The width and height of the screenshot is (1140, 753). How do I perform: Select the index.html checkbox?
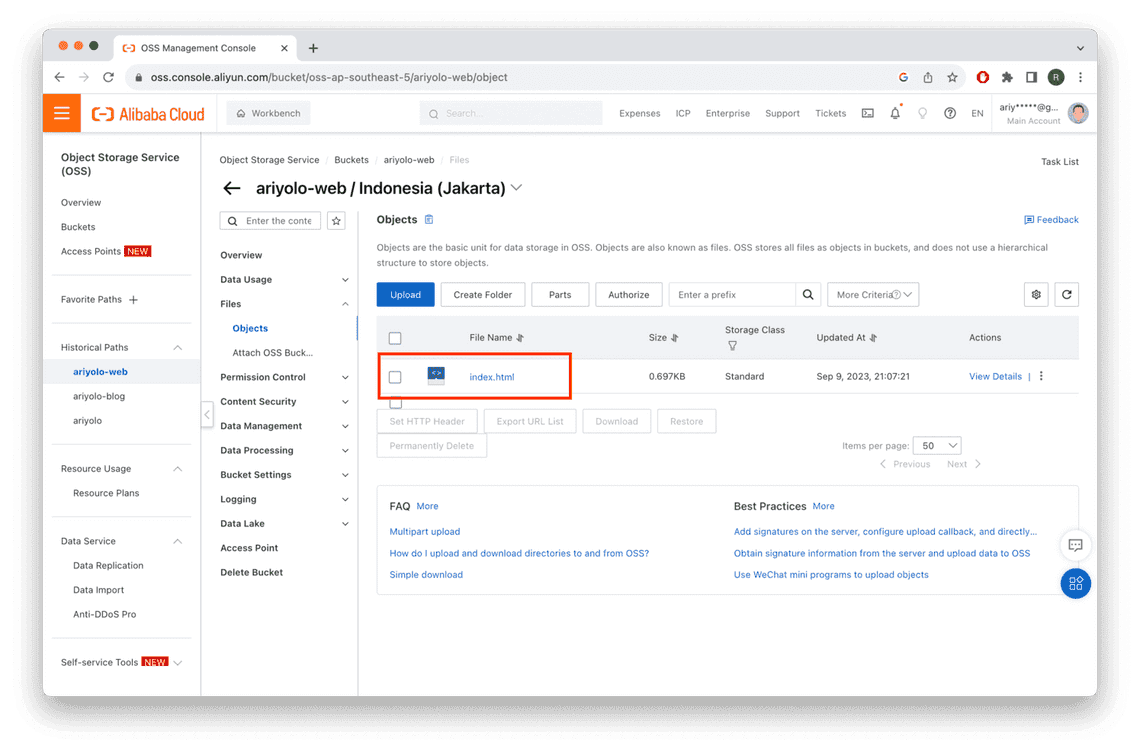pyautogui.click(x=395, y=377)
